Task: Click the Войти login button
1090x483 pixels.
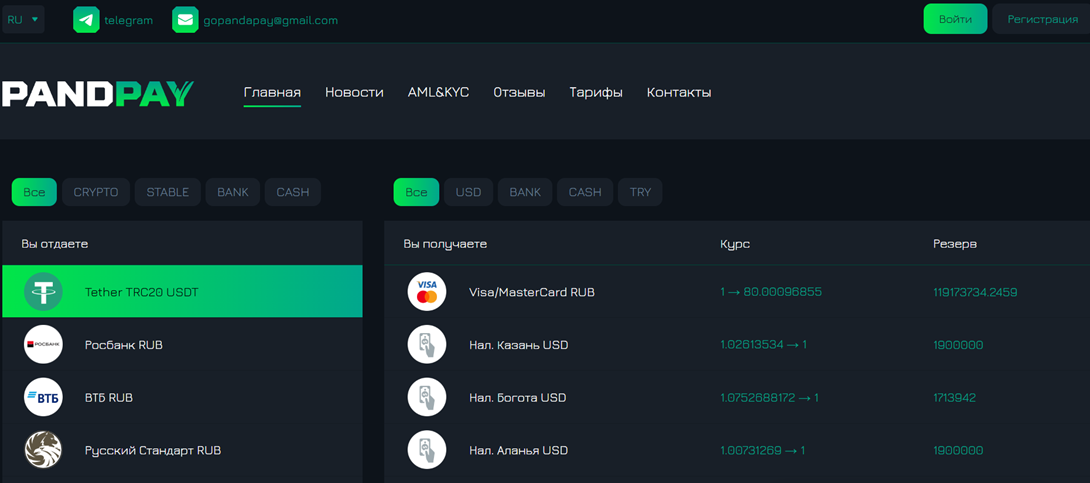Action: pyautogui.click(x=955, y=19)
